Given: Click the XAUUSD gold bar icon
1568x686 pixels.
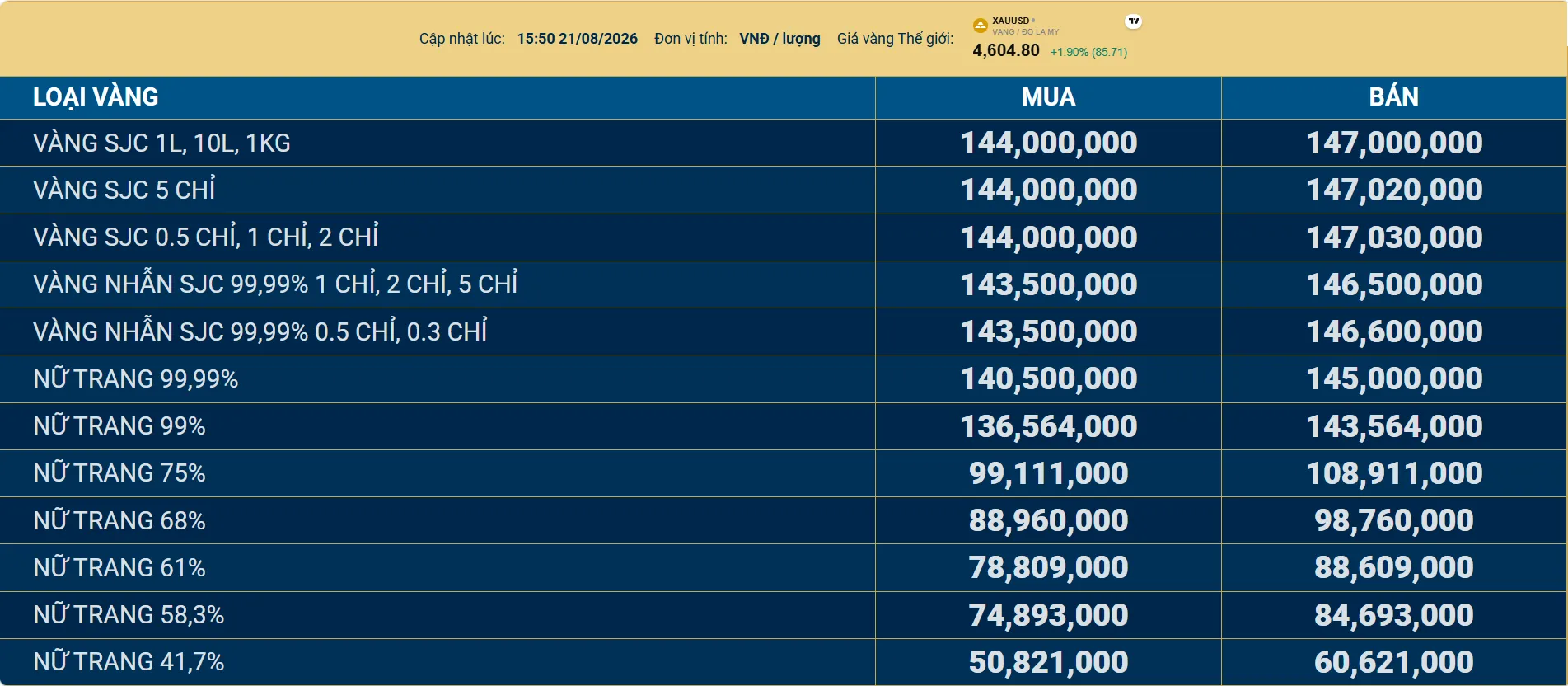Looking at the screenshot, I should [981, 26].
